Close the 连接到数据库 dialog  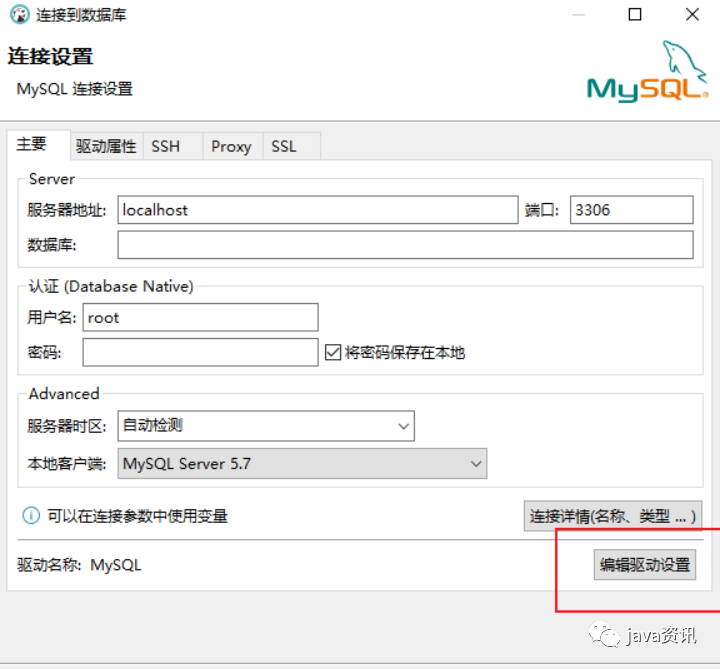[692, 15]
